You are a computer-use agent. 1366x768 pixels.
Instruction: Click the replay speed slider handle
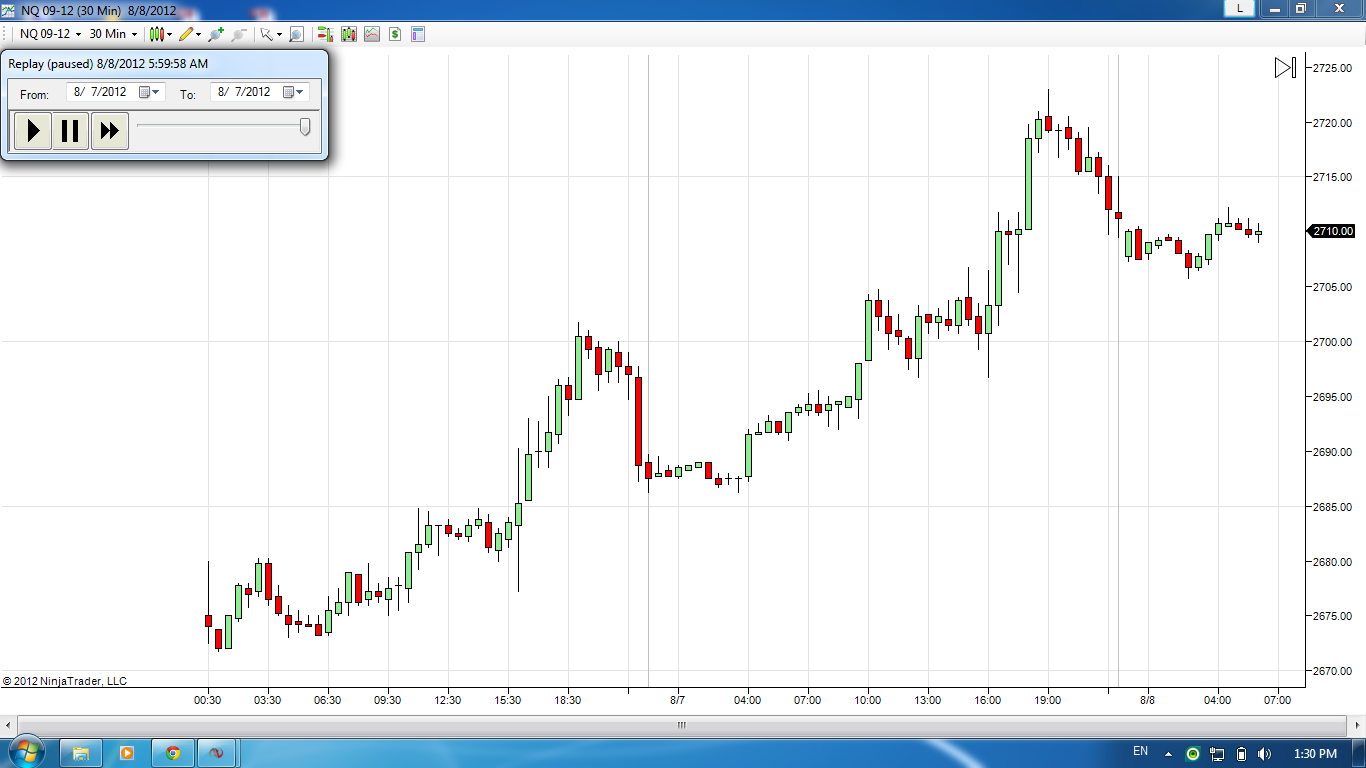[x=305, y=126]
